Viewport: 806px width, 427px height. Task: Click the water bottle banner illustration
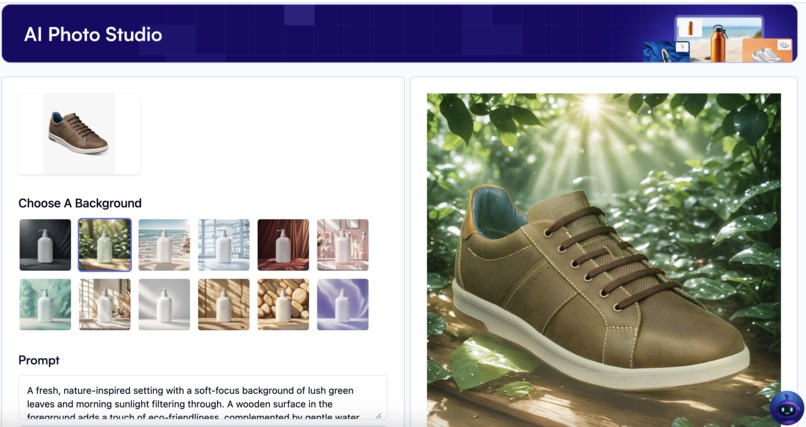click(x=719, y=40)
